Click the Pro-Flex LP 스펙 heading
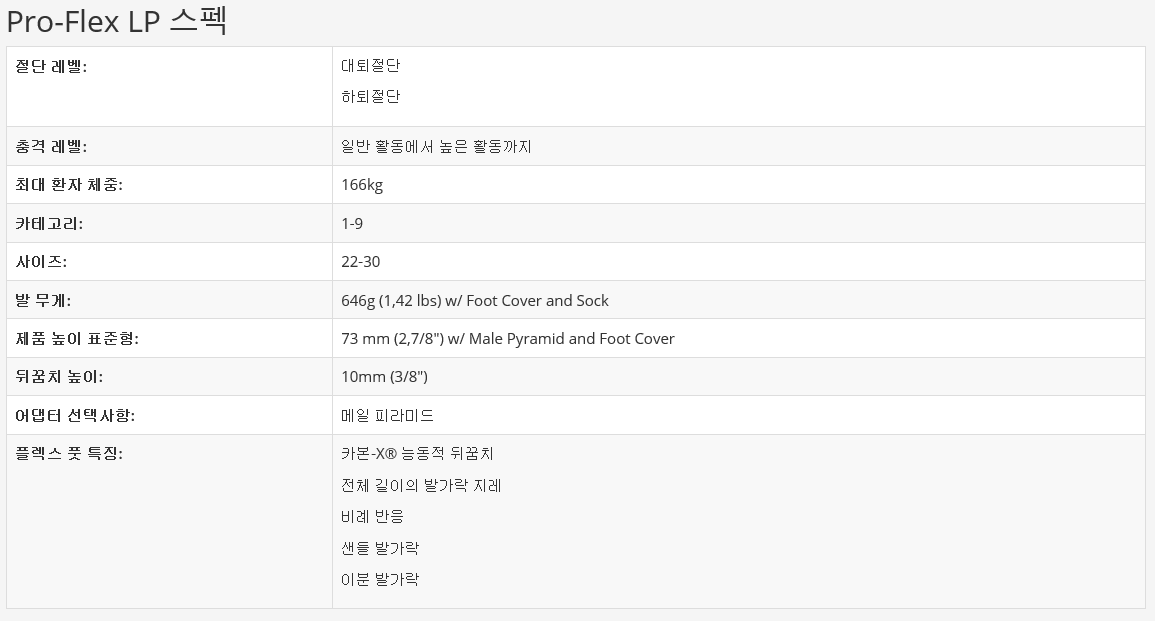This screenshot has height=621, width=1155. [x=117, y=21]
